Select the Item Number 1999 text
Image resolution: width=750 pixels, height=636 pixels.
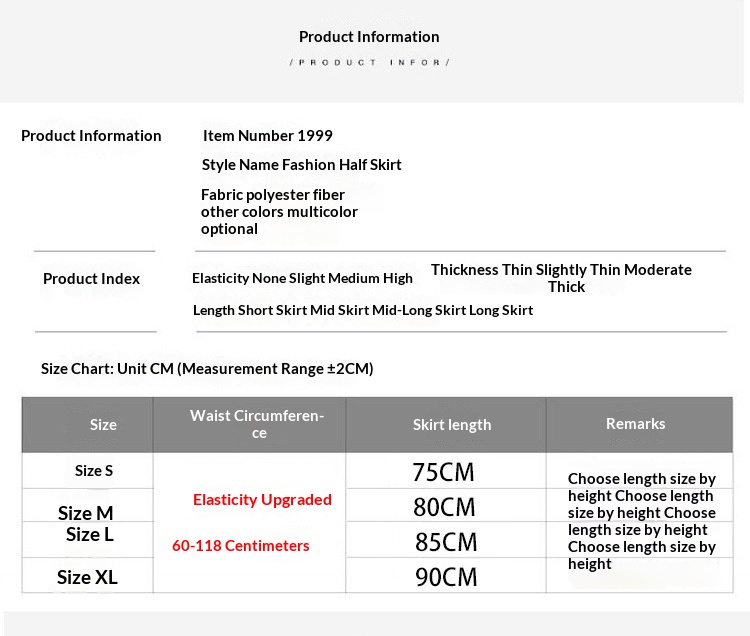point(267,136)
